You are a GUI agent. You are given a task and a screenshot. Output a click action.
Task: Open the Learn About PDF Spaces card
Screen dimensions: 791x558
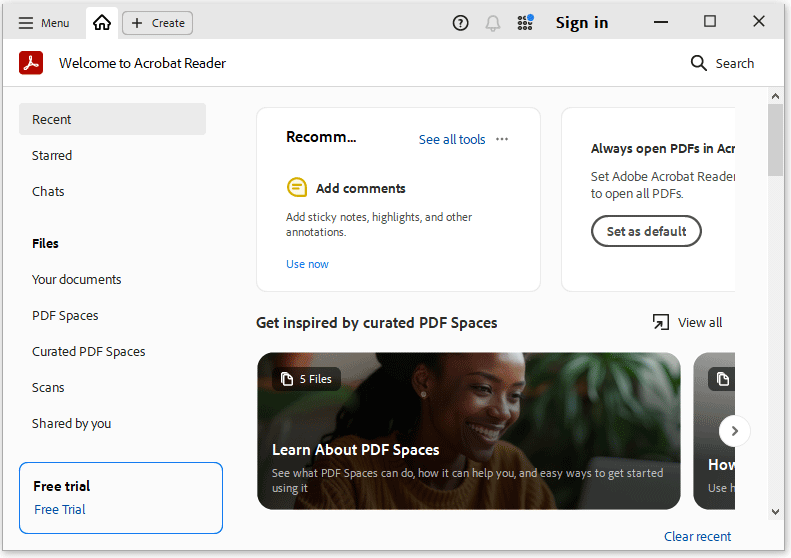pos(469,431)
